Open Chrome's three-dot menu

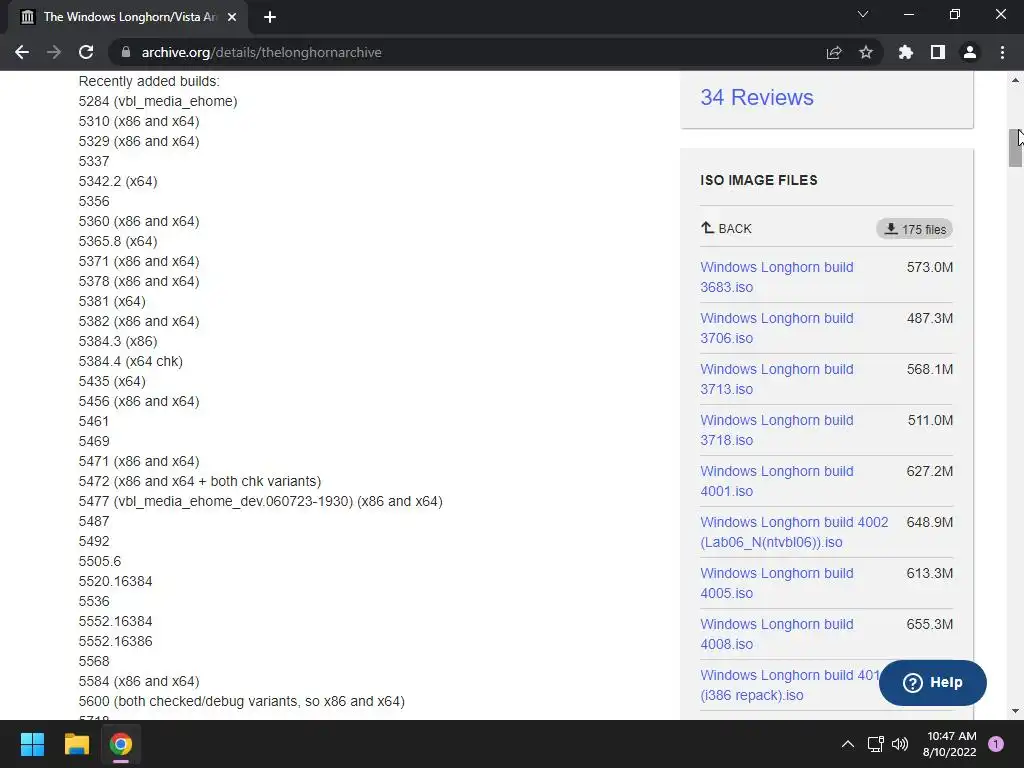(x=1002, y=52)
